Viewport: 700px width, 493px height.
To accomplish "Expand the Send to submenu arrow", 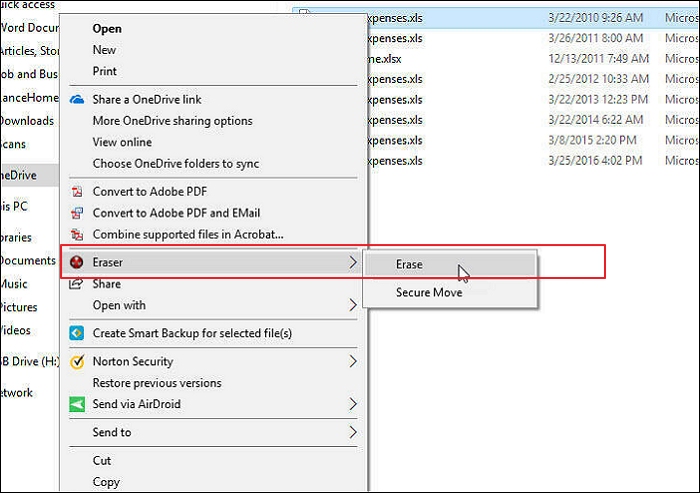I will point(352,432).
